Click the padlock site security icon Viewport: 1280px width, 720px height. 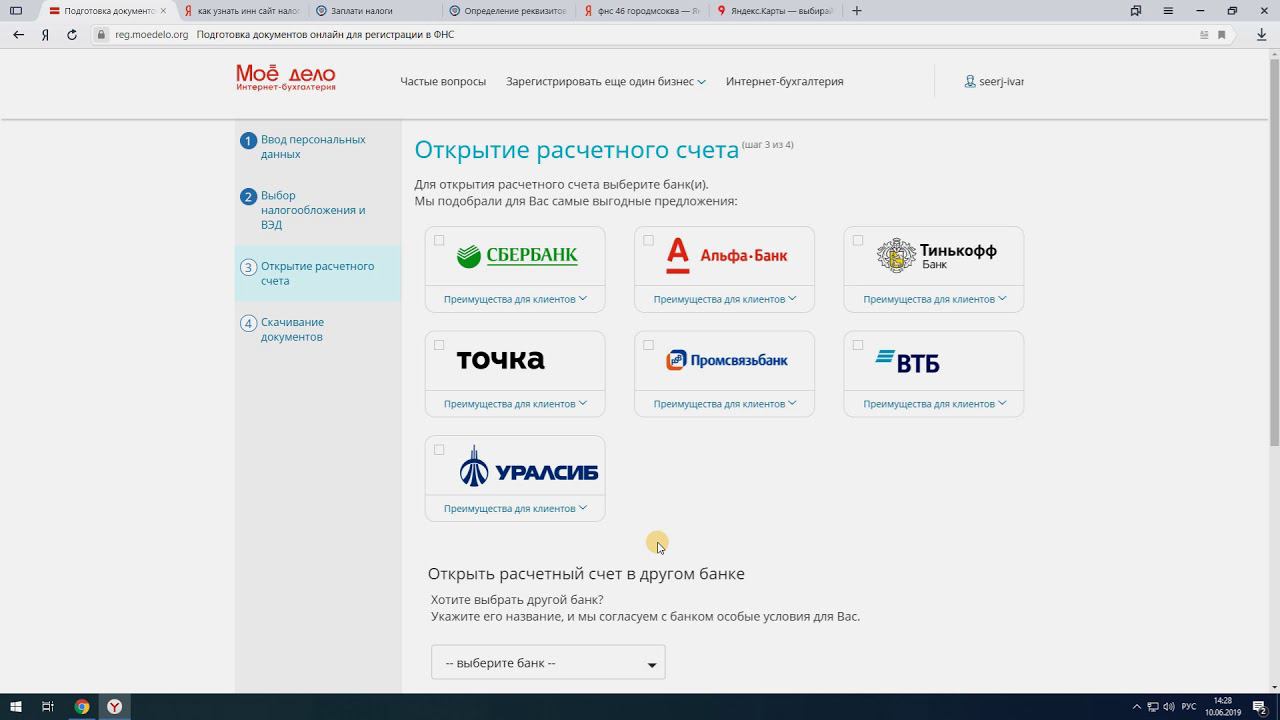click(101, 34)
